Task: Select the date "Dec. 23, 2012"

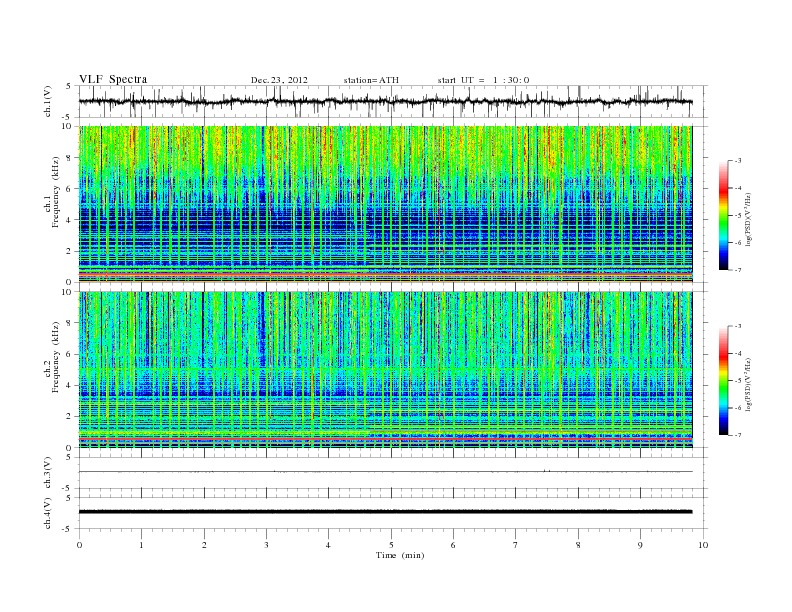Action: coord(279,80)
